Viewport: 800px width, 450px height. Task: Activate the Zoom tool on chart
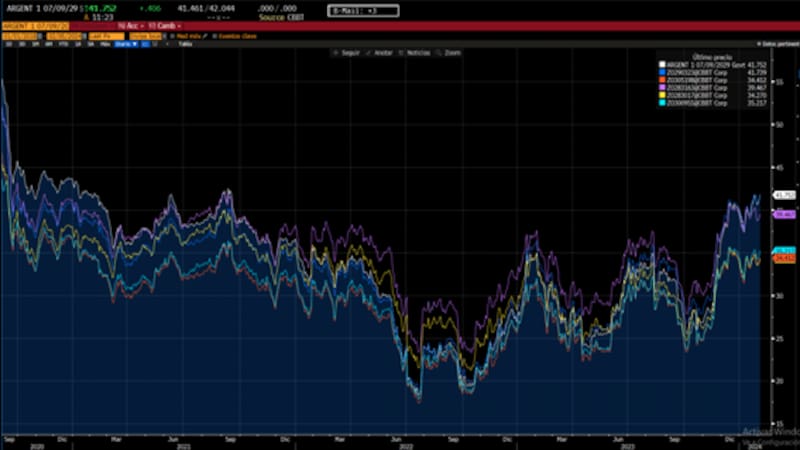pos(450,52)
